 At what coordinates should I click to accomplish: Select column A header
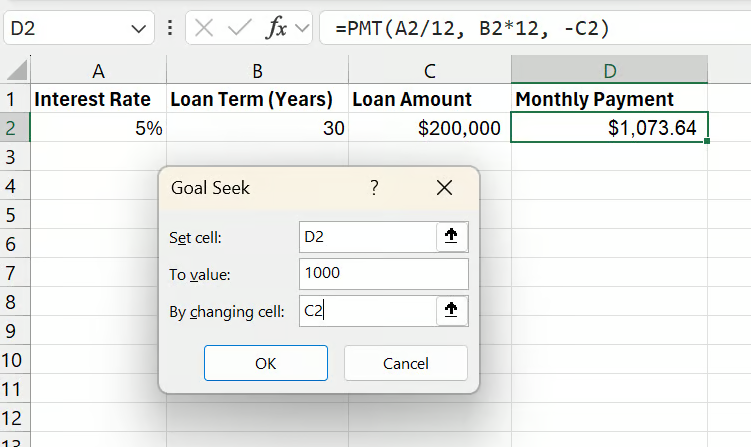[x=98, y=70]
